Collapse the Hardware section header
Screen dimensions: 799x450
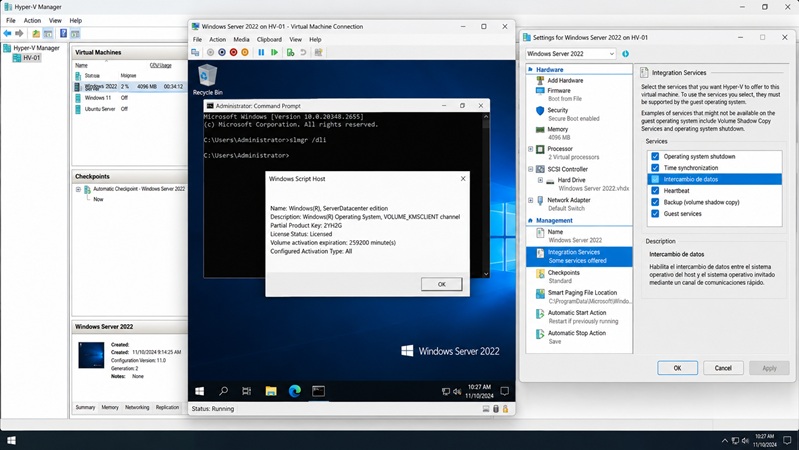530,69
